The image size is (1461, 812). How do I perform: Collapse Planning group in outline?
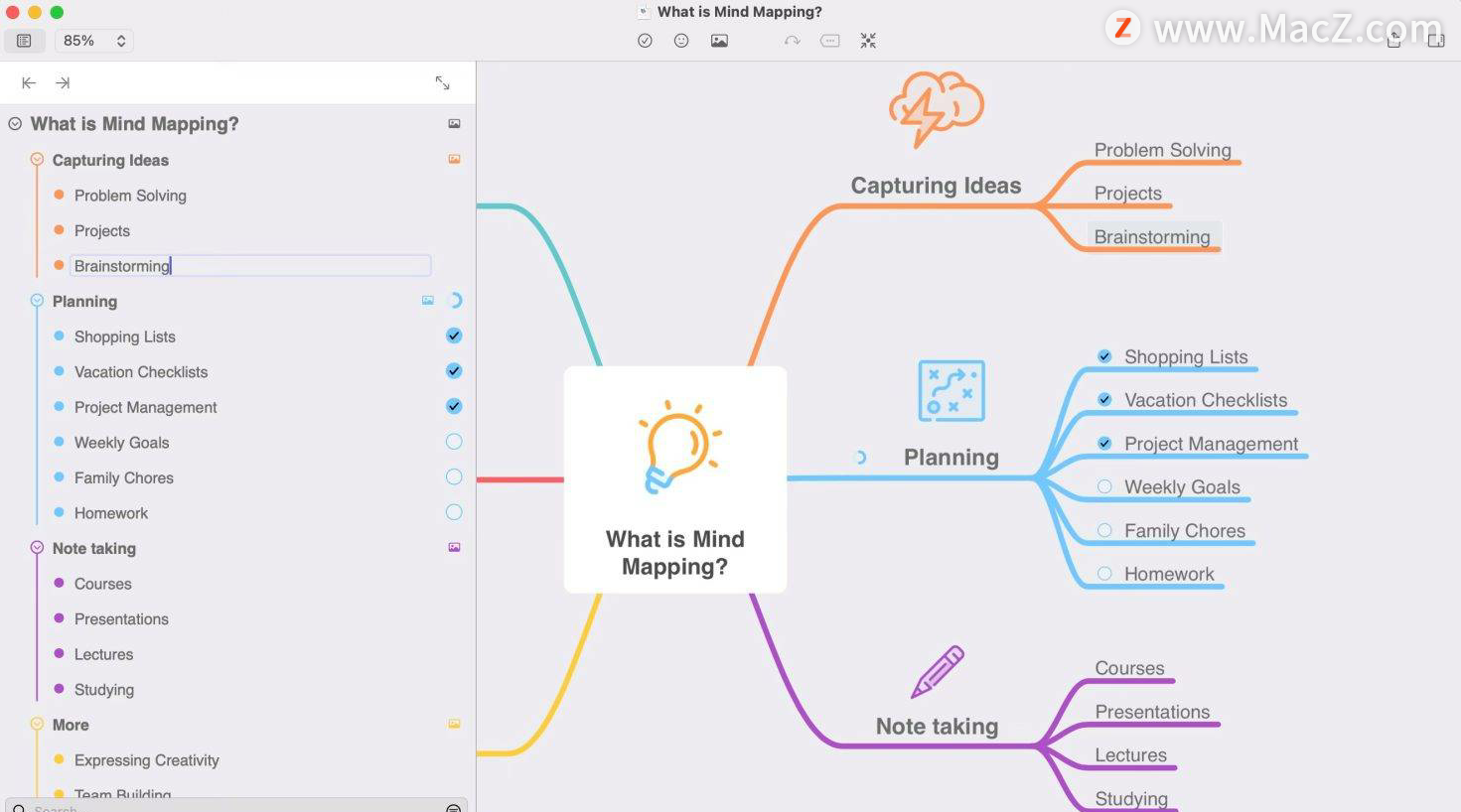(x=37, y=300)
